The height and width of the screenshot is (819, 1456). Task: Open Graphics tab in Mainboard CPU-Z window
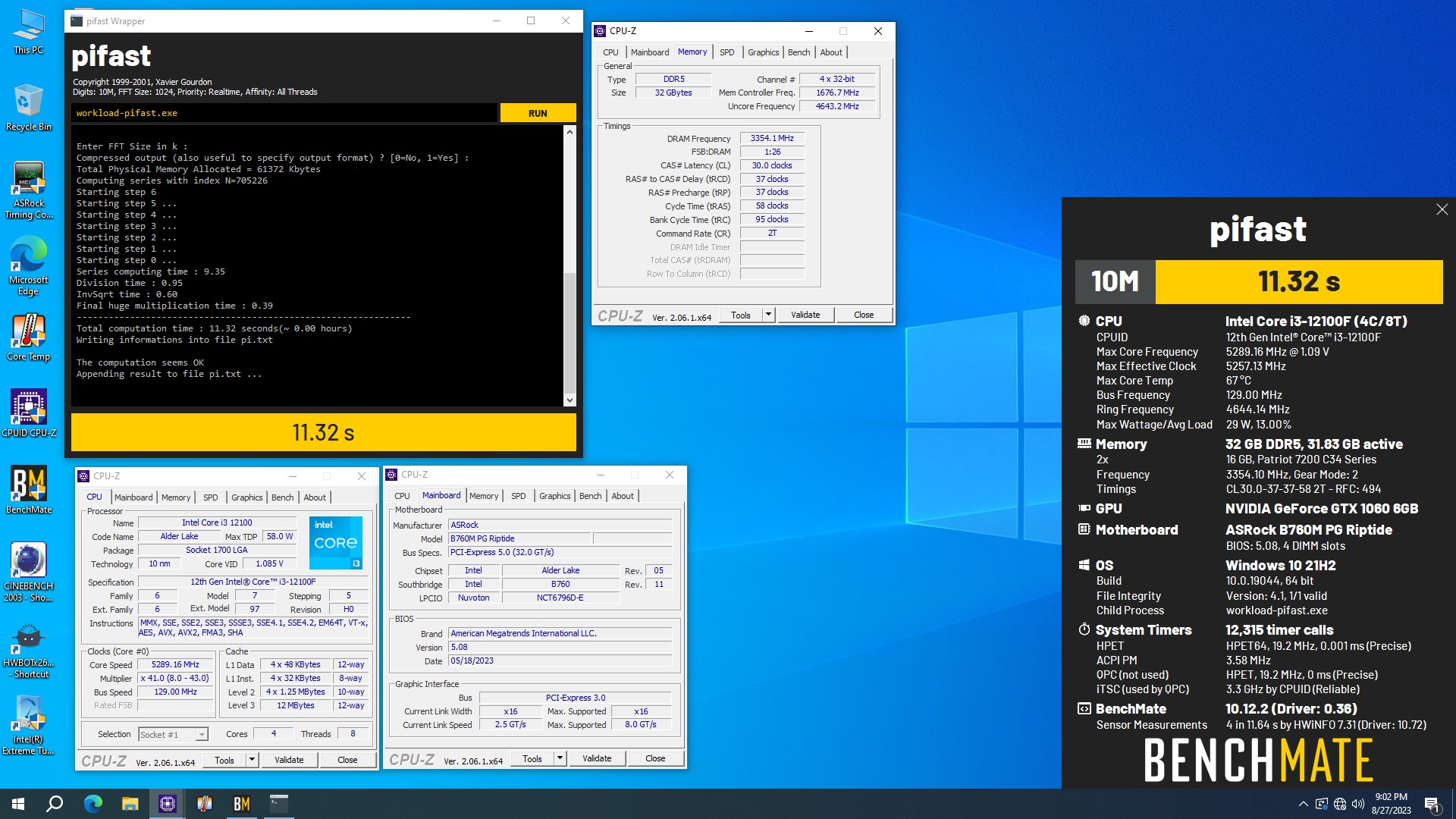coord(554,496)
